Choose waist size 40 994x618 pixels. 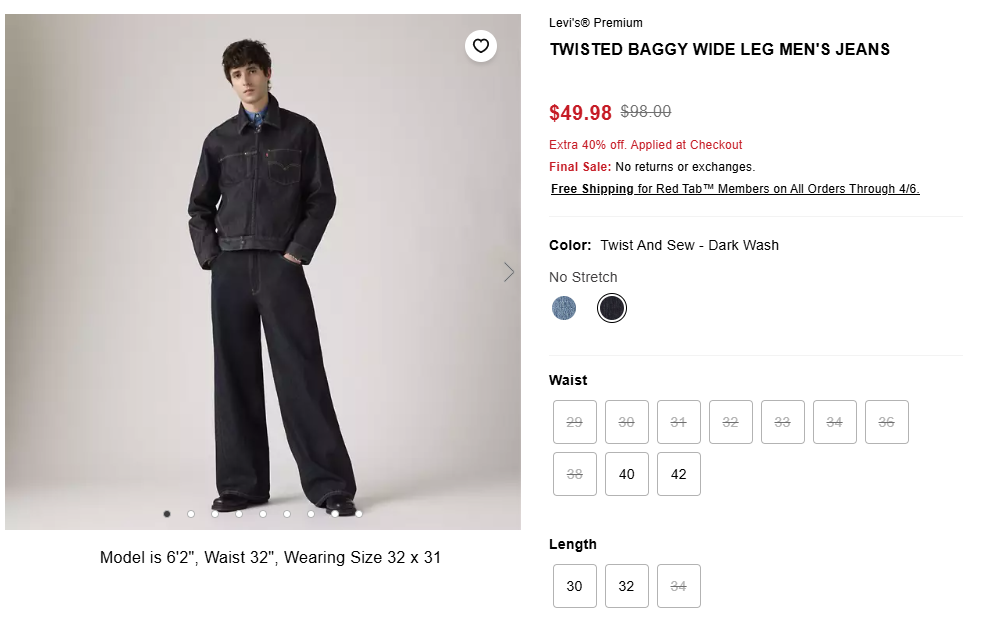[627, 474]
